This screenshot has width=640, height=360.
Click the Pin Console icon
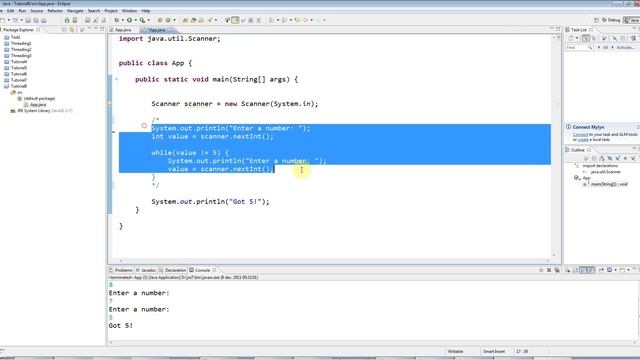[601, 270]
